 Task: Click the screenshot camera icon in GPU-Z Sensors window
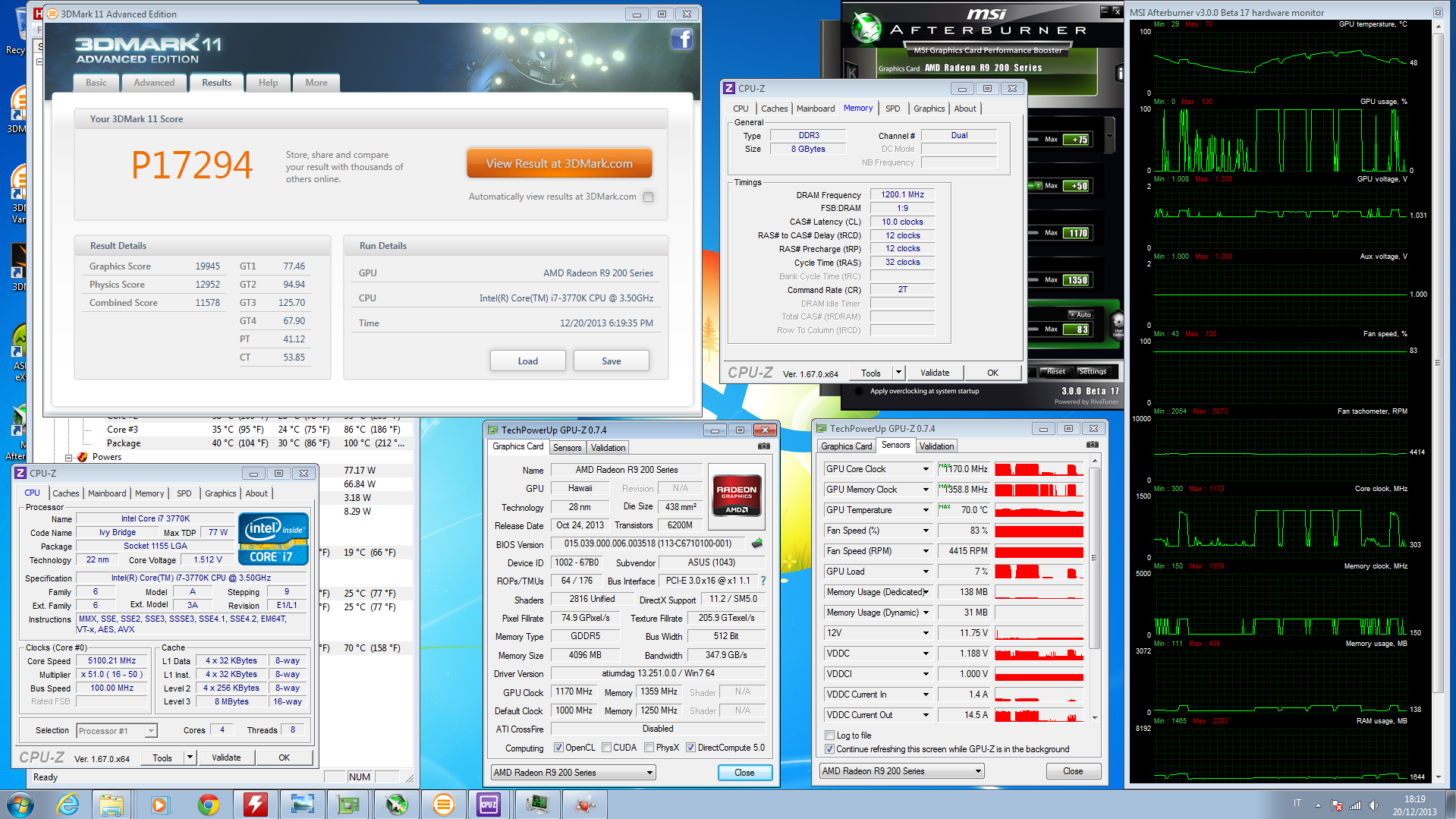coord(1092,446)
